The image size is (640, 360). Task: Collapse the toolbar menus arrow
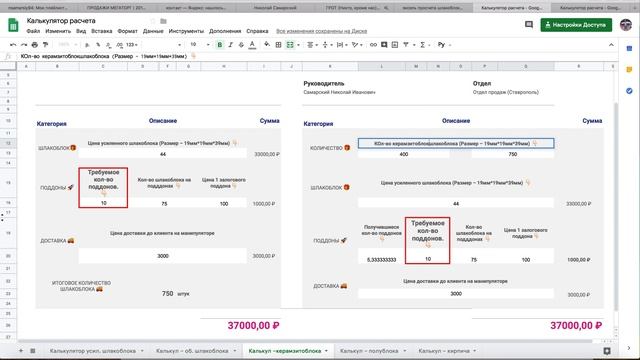tap(611, 44)
